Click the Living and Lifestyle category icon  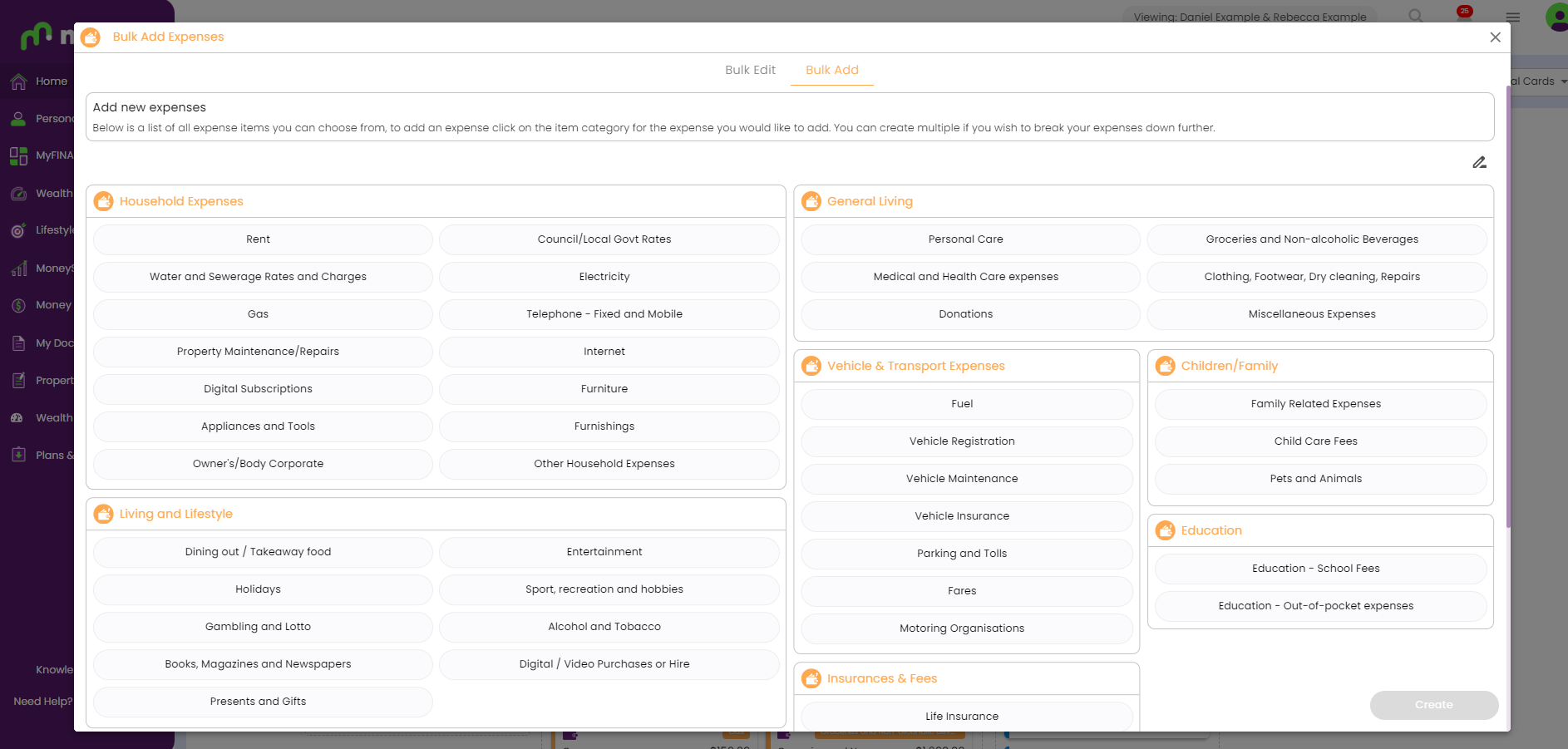pos(104,514)
